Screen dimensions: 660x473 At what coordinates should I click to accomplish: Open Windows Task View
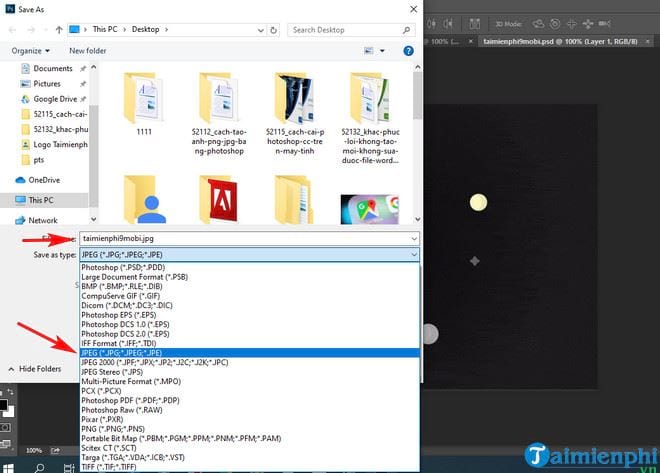click(x=69, y=468)
